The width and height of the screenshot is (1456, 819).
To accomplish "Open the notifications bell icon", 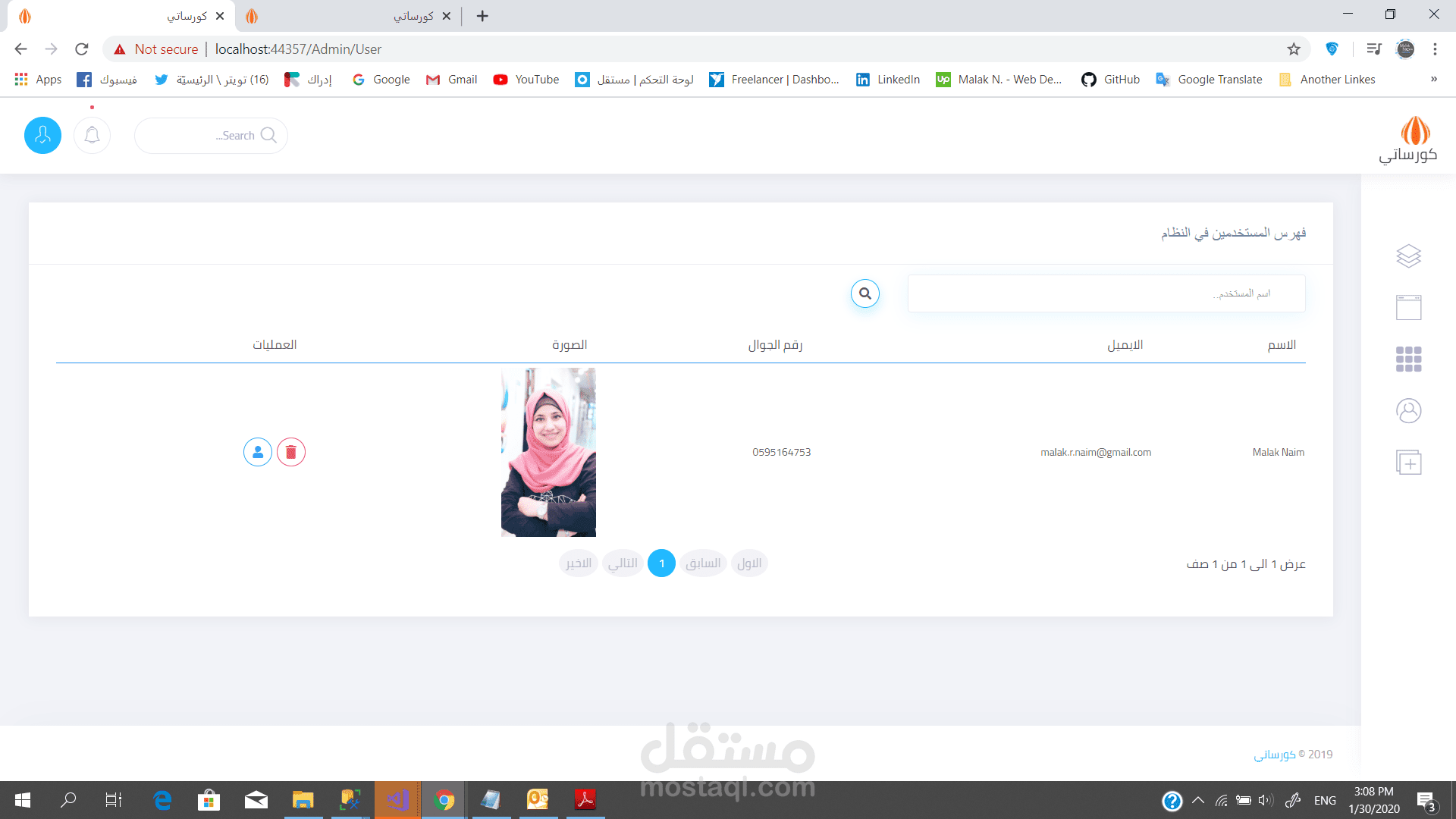I will pos(92,135).
